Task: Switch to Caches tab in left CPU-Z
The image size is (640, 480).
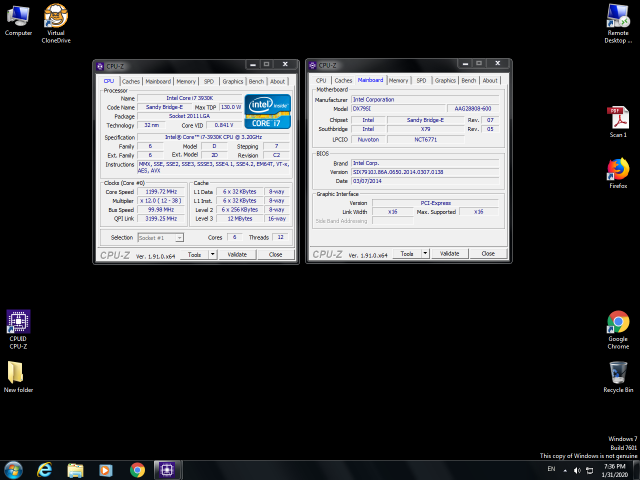Action: (x=131, y=81)
